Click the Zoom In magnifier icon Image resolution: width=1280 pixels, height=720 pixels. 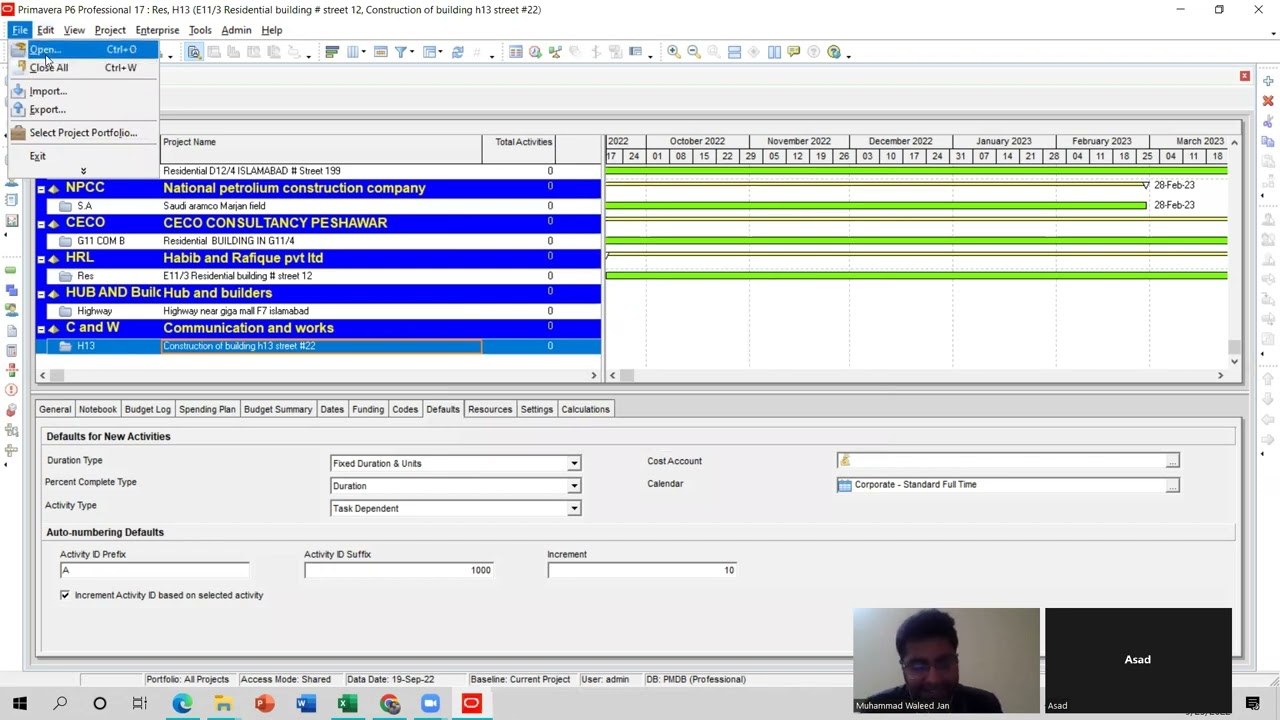click(x=673, y=52)
